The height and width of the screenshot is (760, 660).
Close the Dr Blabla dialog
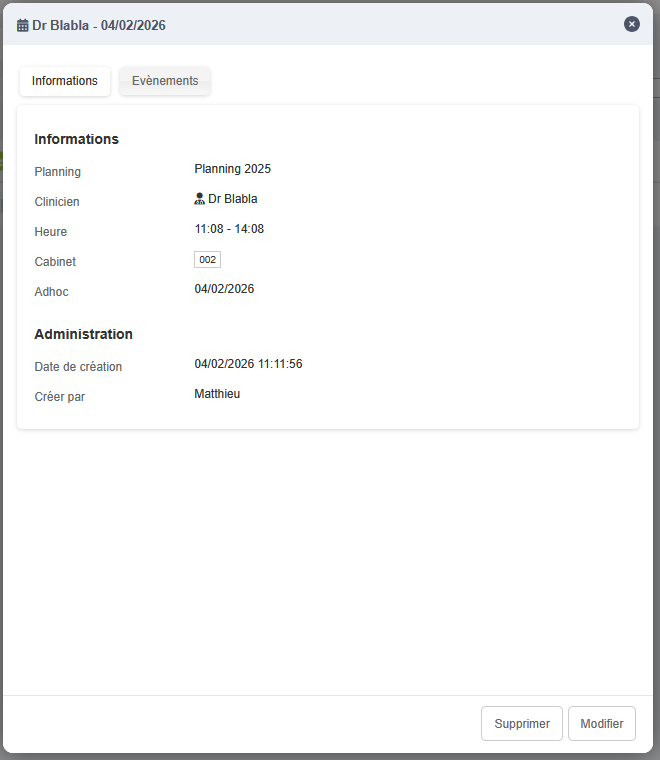pos(631,24)
